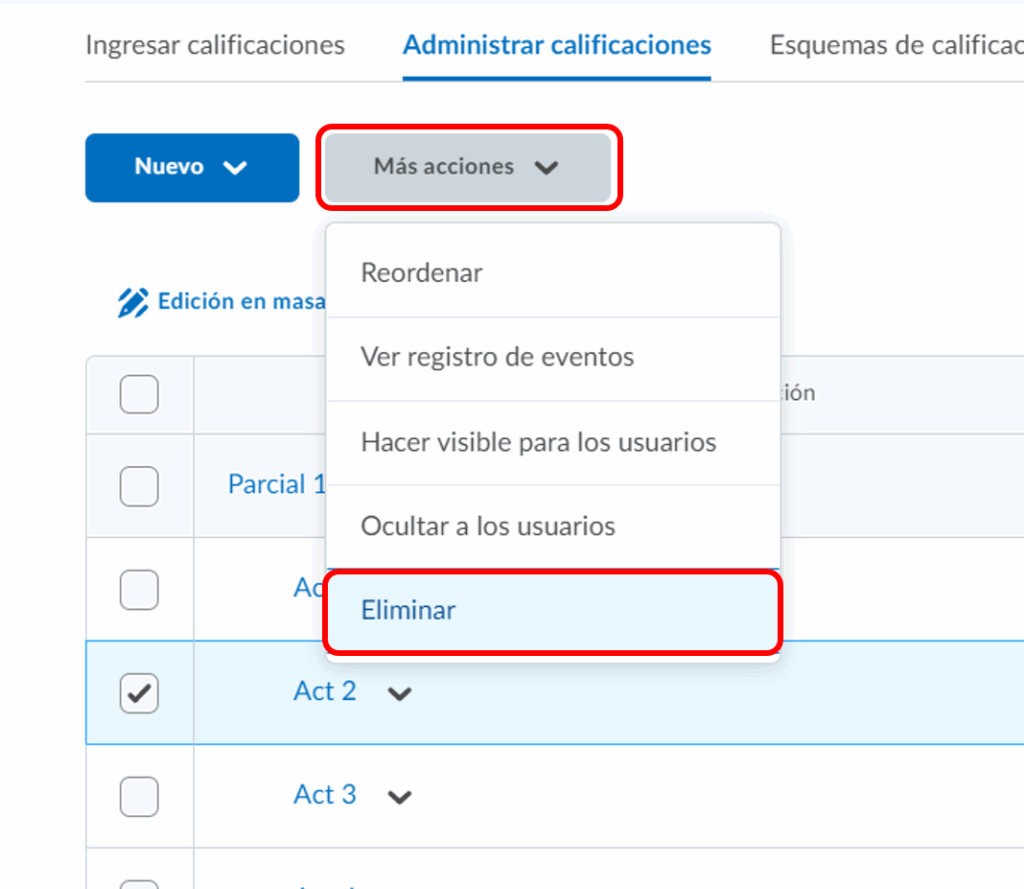Image resolution: width=1024 pixels, height=889 pixels.
Task: Click Hacer visible para los usuarios
Action: 538,442
